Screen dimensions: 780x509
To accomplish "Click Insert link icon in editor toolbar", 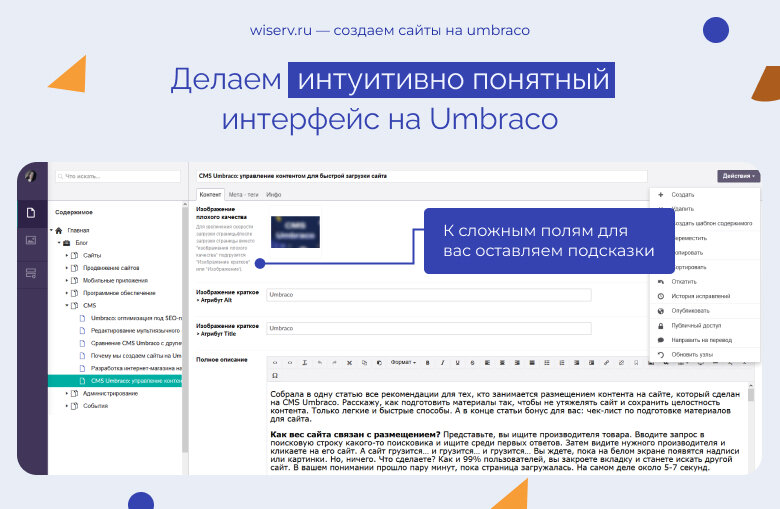I will coord(606,363).
